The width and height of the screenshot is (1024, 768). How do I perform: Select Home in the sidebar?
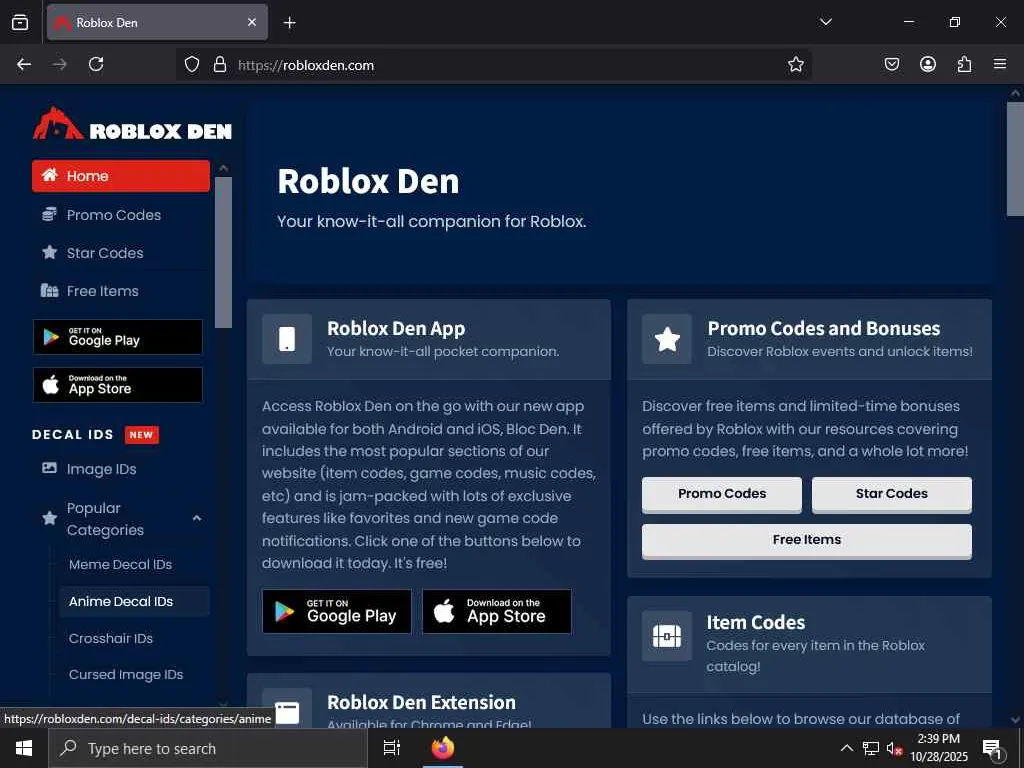click(x=121, y=176)
